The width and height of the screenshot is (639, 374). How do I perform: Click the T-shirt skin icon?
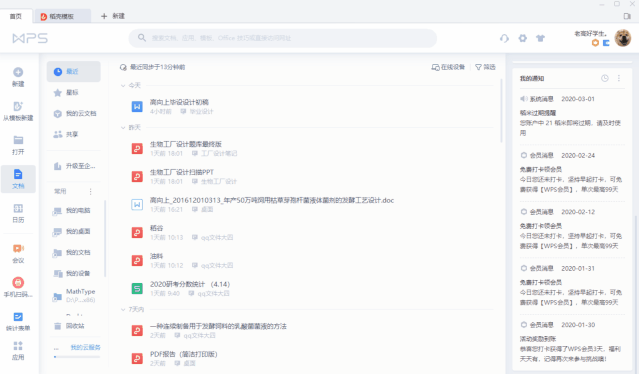click(540, 38)
